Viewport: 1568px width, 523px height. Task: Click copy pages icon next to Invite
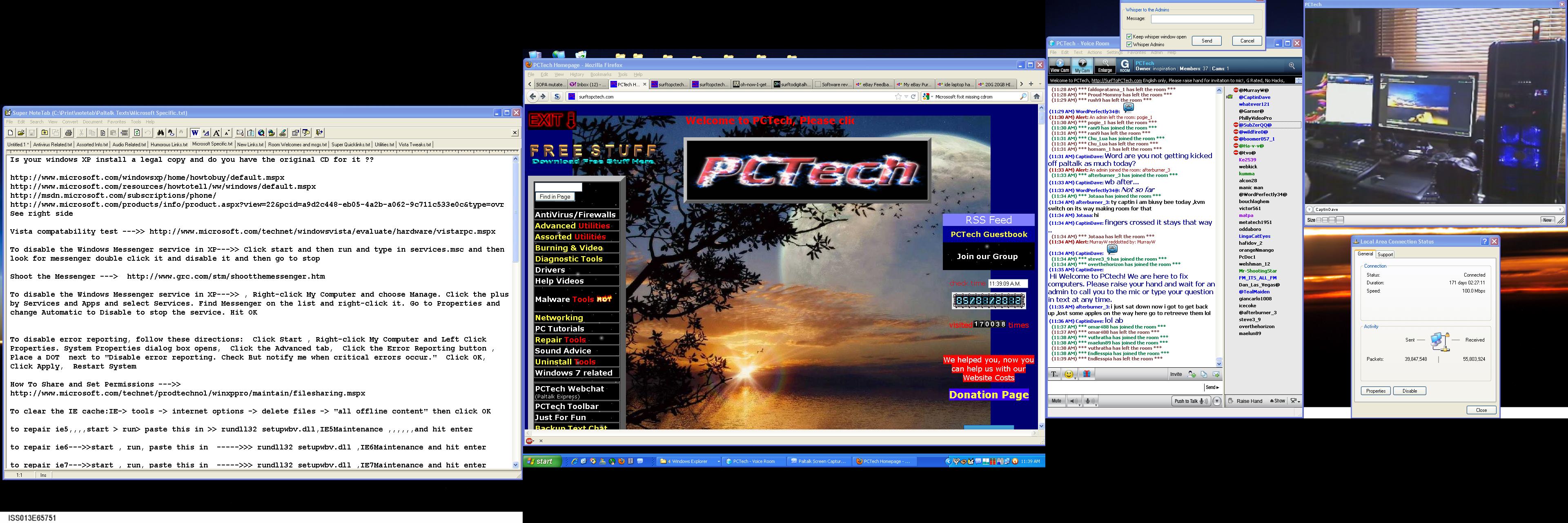pos(1204,374)
